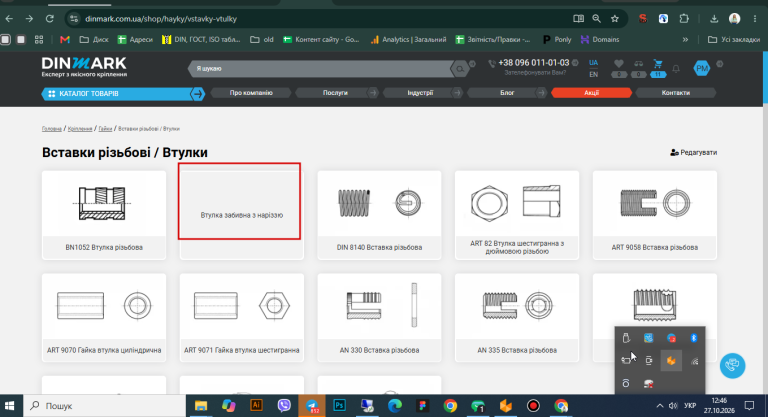
Task: Click the notifications bell icon
Action: click(676, 69)
